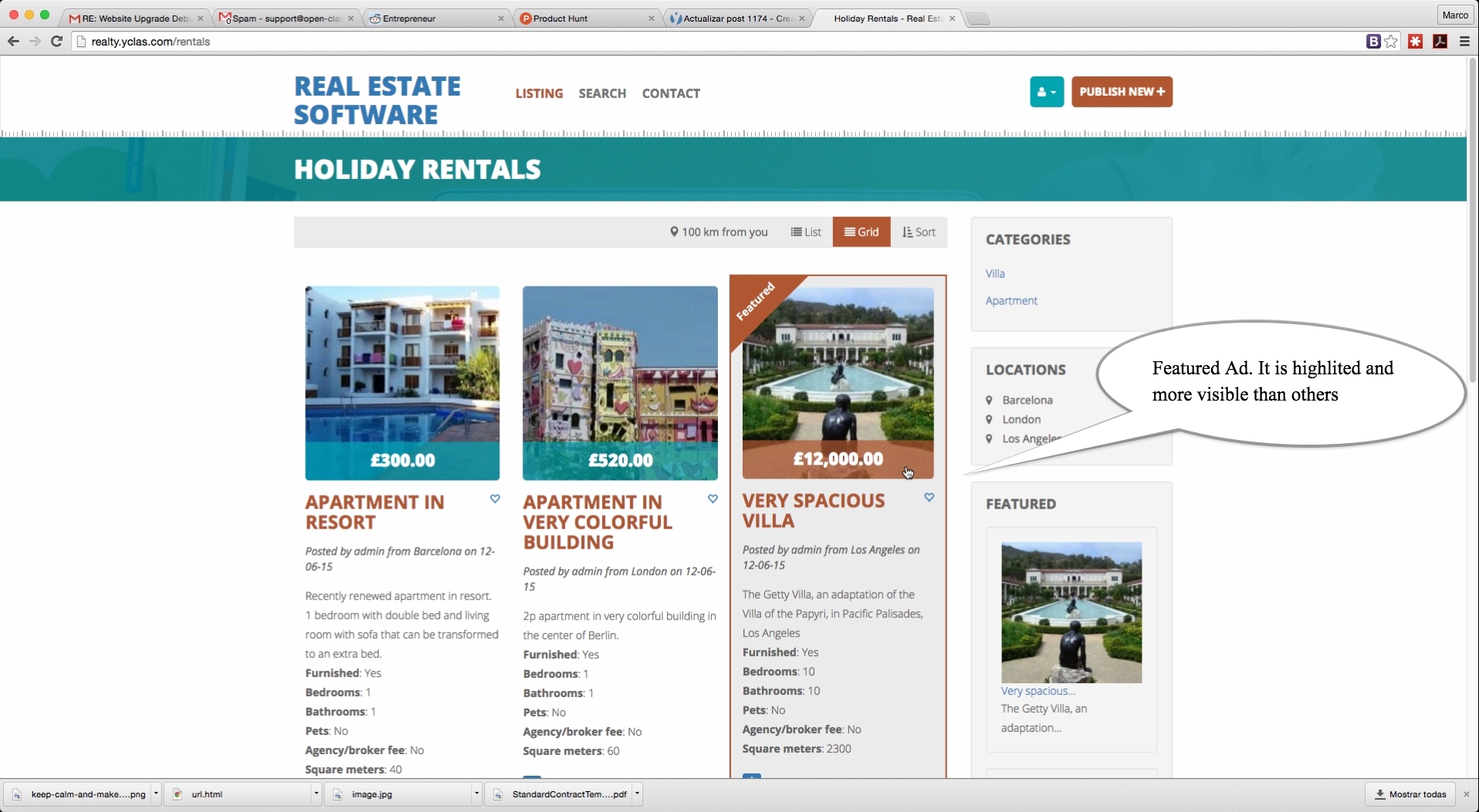Open the SEARCH menu item
Viewport: 1479px width, 812px height.
tap(602, 93)
